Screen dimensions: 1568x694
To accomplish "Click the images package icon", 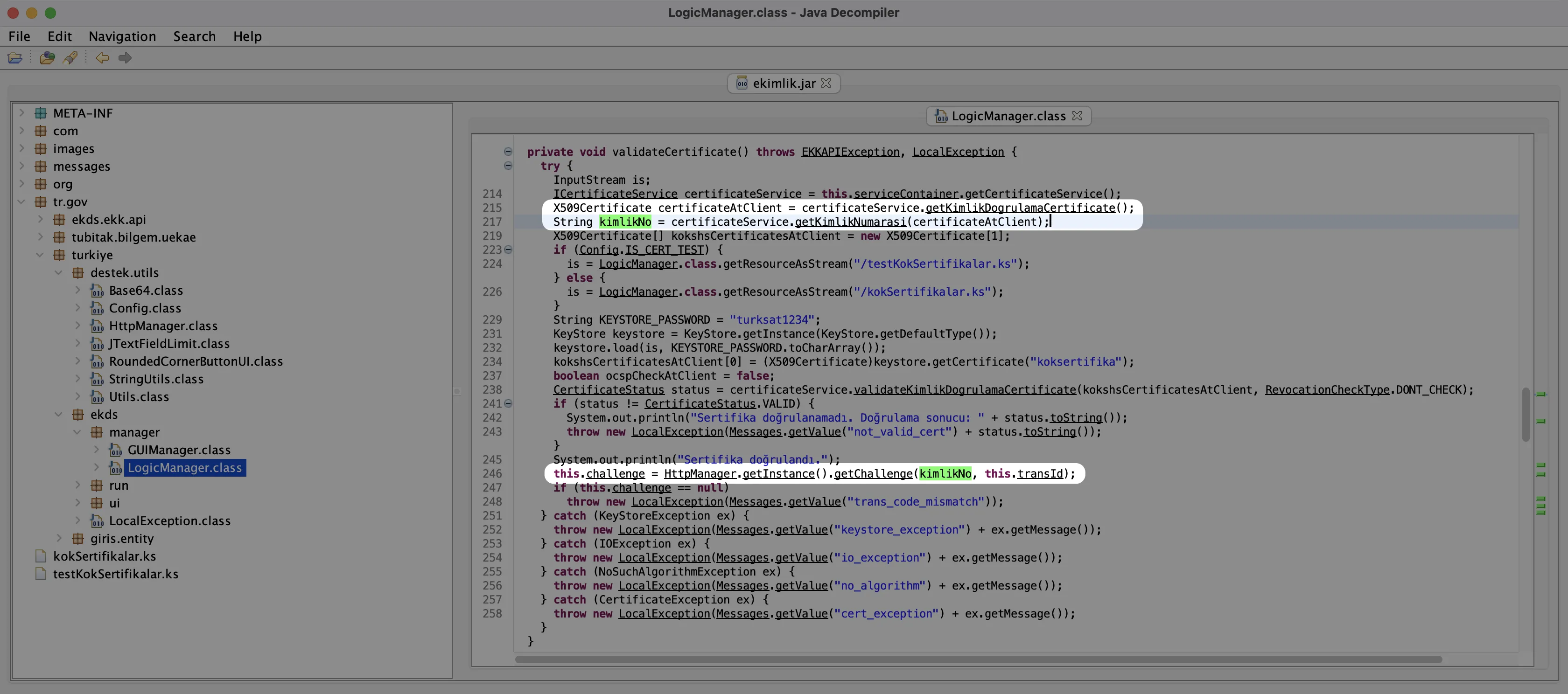I will (41, 148).
